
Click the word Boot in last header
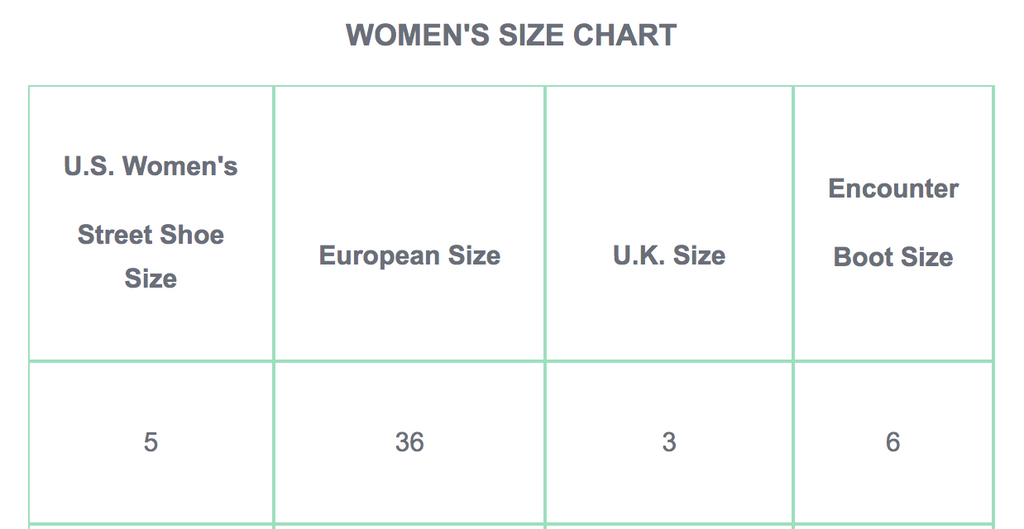(x=862, y=257)
